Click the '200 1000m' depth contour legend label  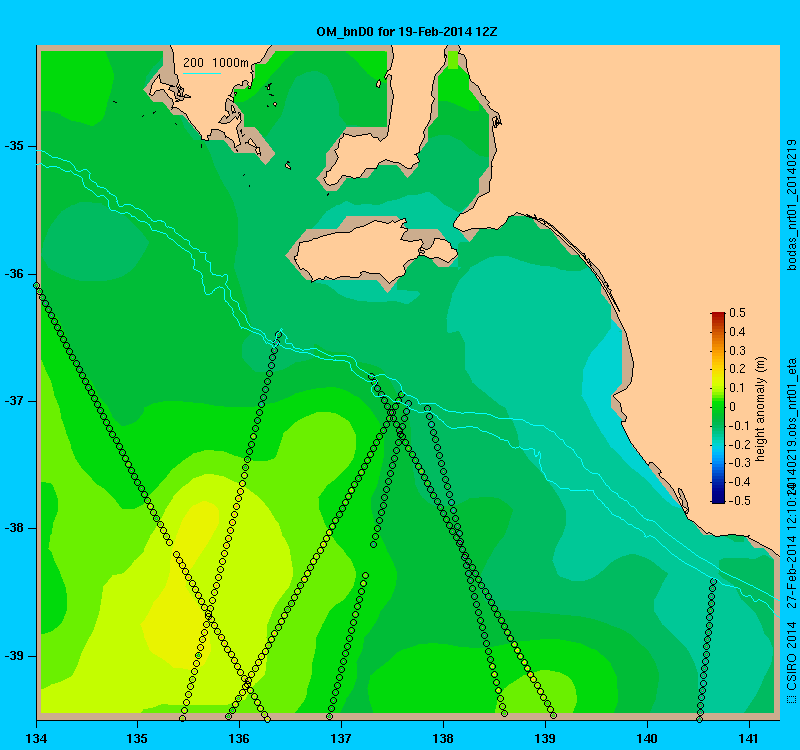coord(216,63)
